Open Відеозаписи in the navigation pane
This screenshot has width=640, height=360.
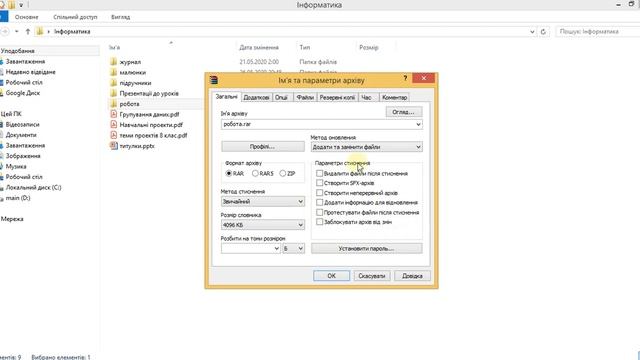click(22, 124)
